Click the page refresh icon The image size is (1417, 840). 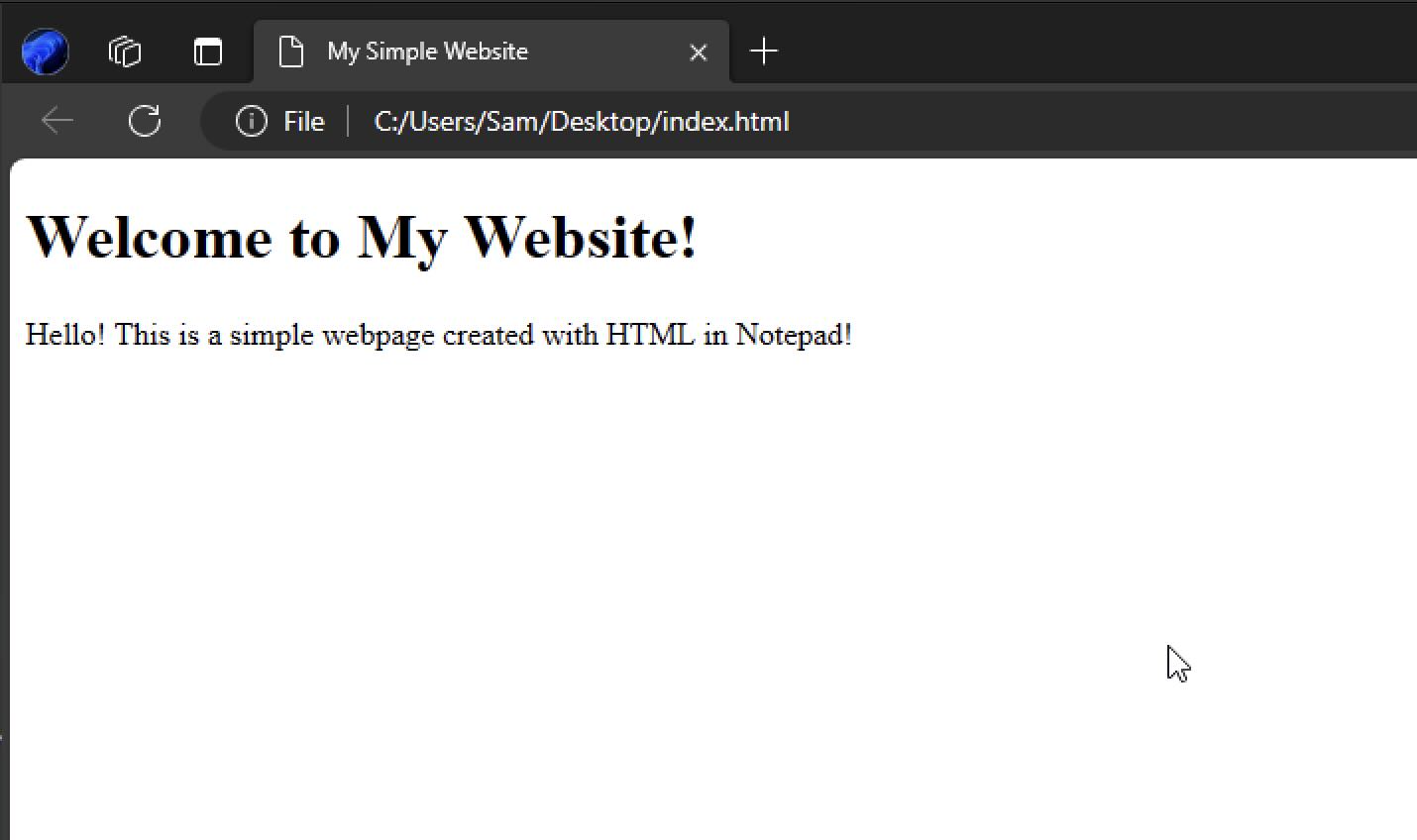tap(145, 120)
